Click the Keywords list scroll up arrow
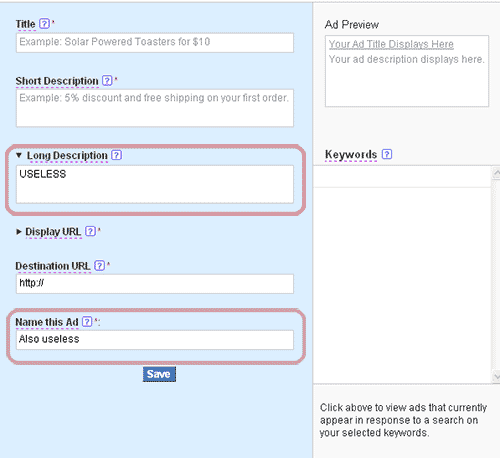Viewport: 500px width, 458px height. [496, 173]
